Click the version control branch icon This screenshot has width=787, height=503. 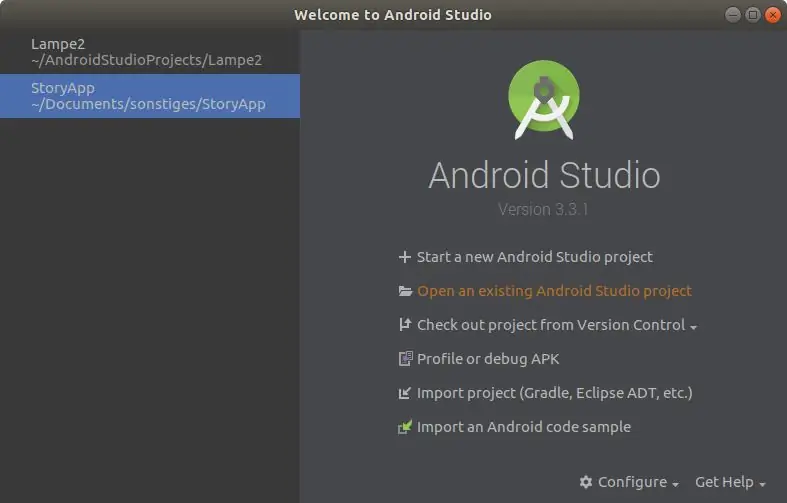pos(405,325)
